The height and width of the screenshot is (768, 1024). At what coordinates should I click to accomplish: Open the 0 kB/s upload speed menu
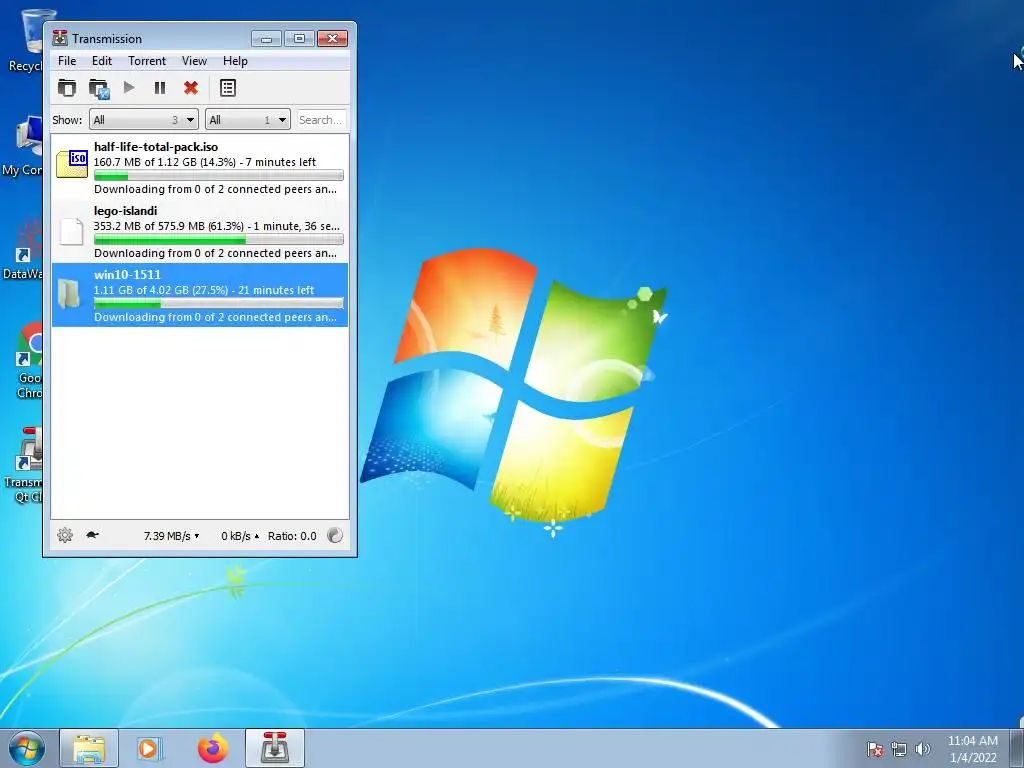pyautogui.click(x=240, y=536)
